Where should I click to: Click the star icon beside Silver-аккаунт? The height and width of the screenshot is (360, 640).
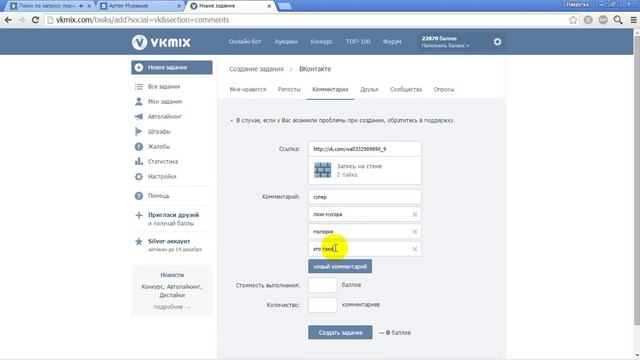click(x=139, y=242)
